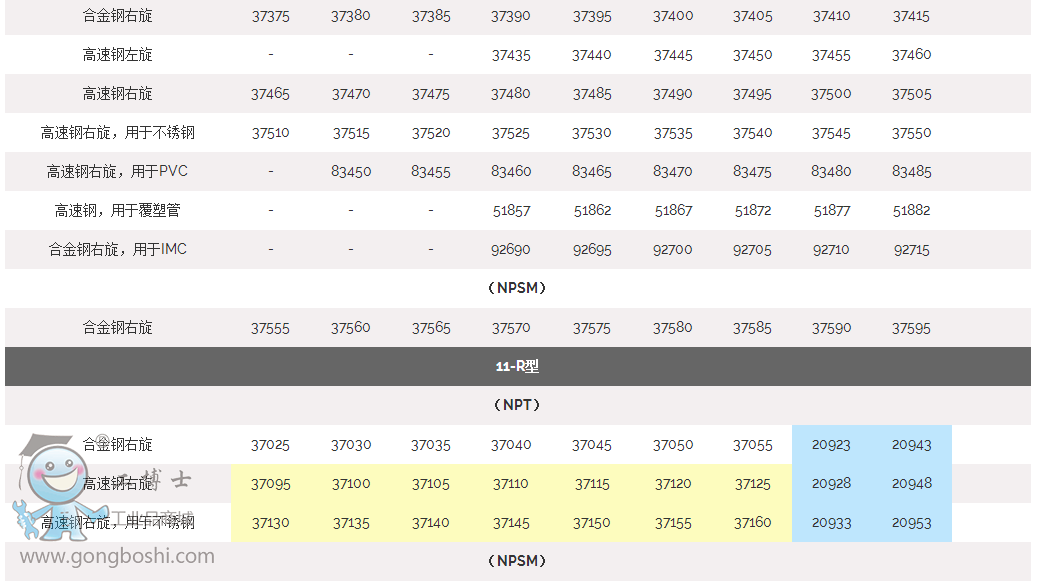This screenshot has width=1038, height=581.
Task: Click the (NPT) subheading row
Action: (x=517, y=405)
